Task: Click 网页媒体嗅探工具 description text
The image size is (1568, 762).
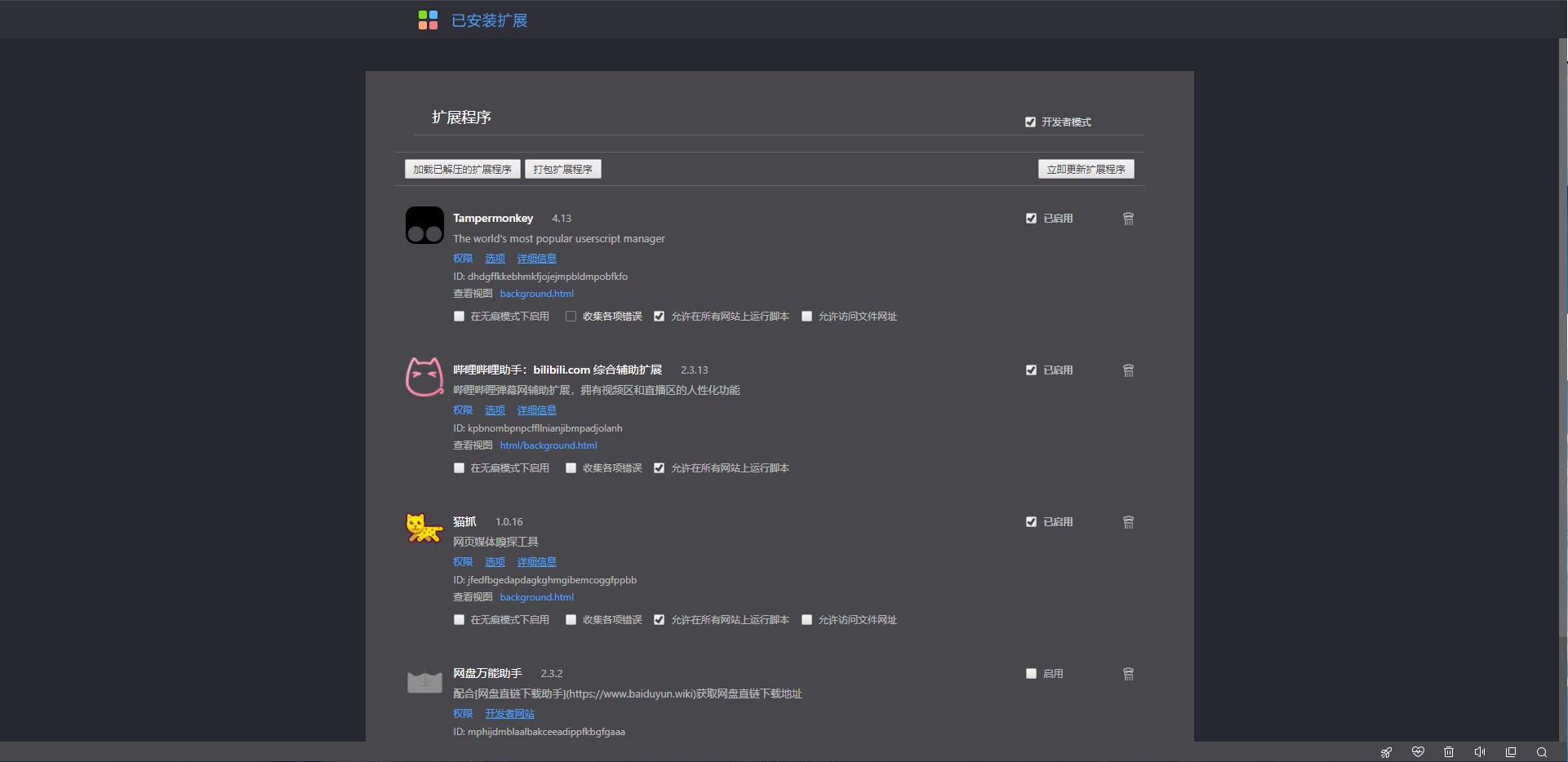Action: [x=495, y=542]
